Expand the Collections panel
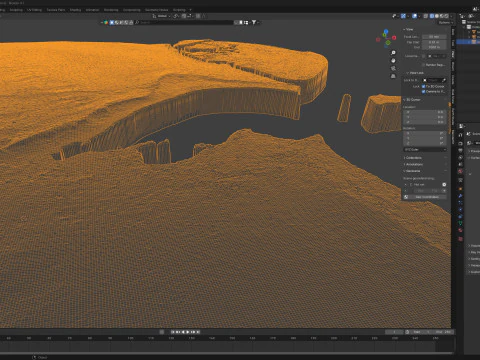This screenshot has width=480, height=360. pos(413,158)
